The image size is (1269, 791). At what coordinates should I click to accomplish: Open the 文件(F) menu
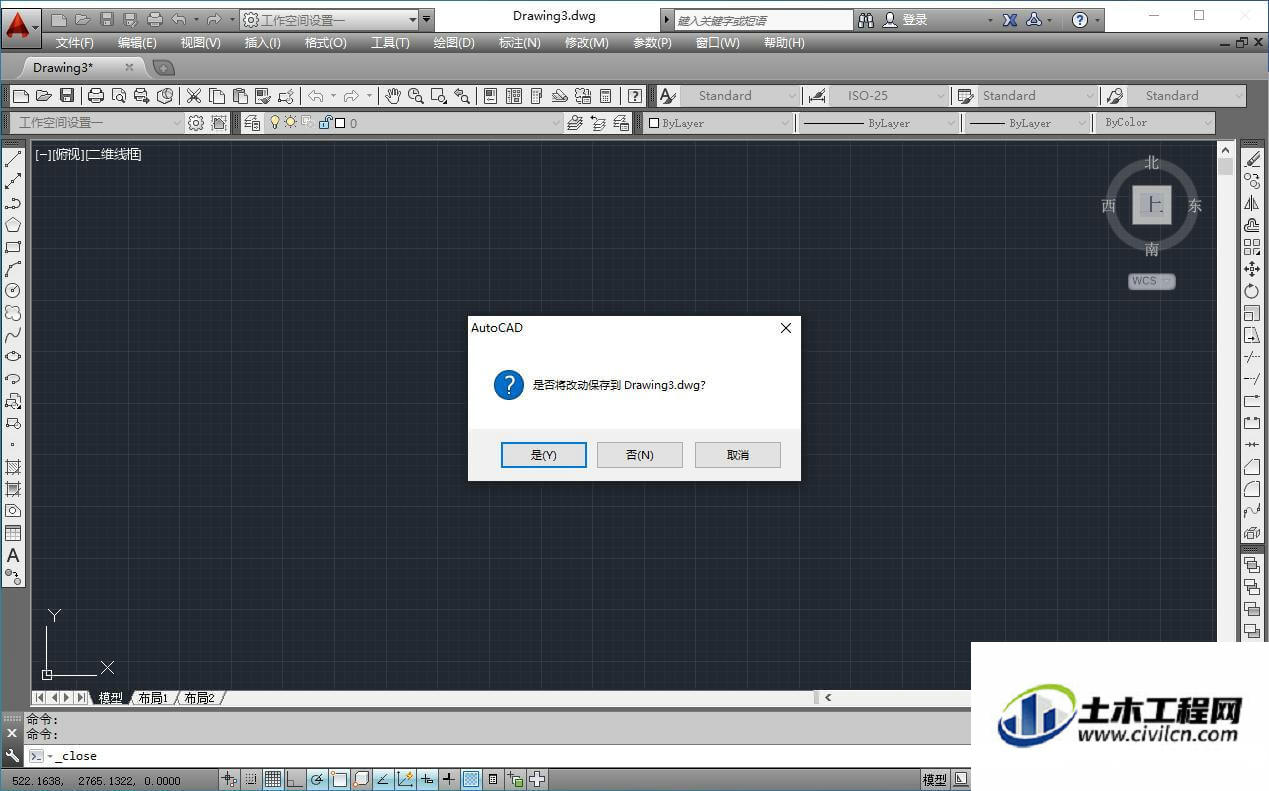pos(75,43)
